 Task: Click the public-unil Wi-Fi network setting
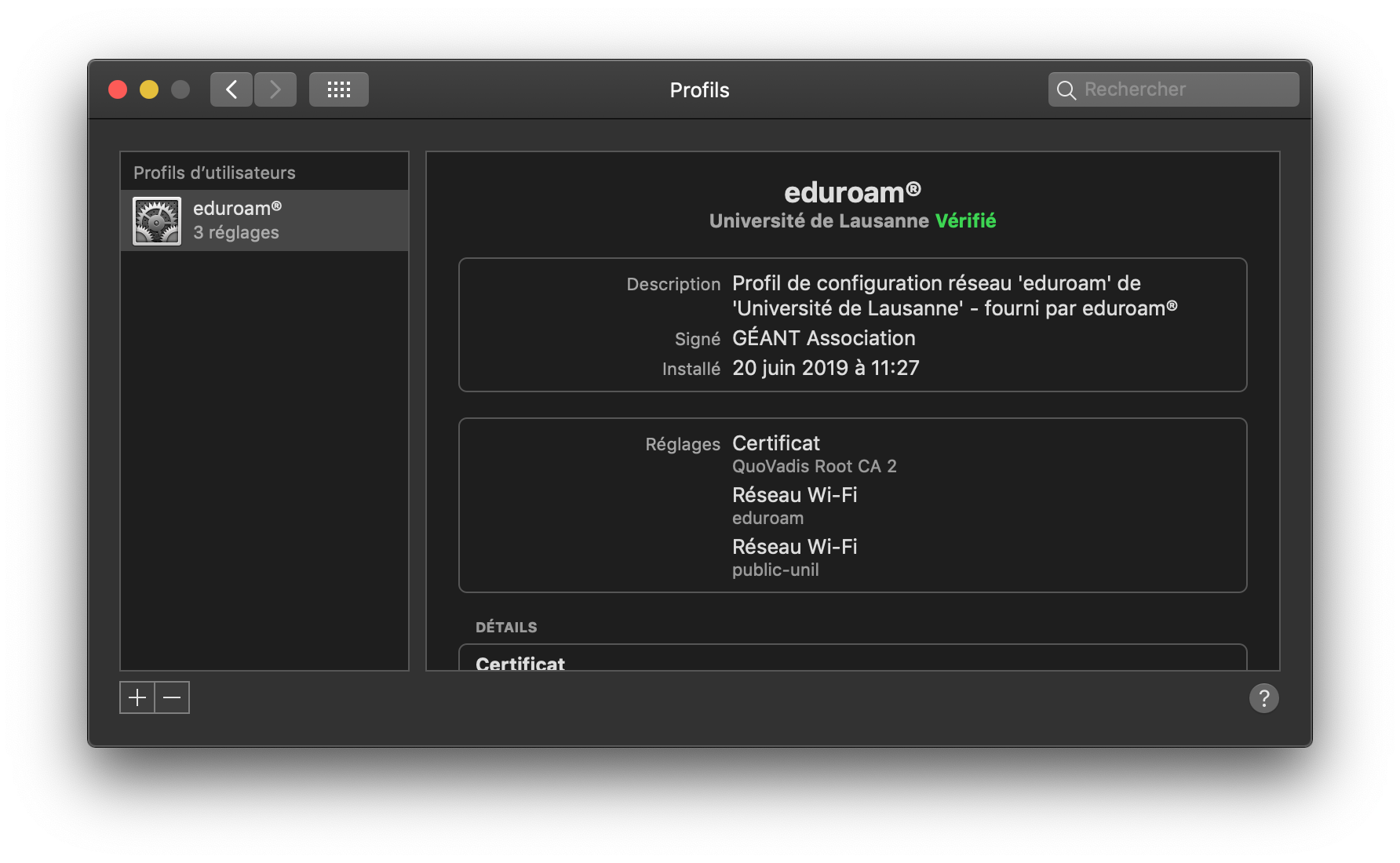click(775, 570)
